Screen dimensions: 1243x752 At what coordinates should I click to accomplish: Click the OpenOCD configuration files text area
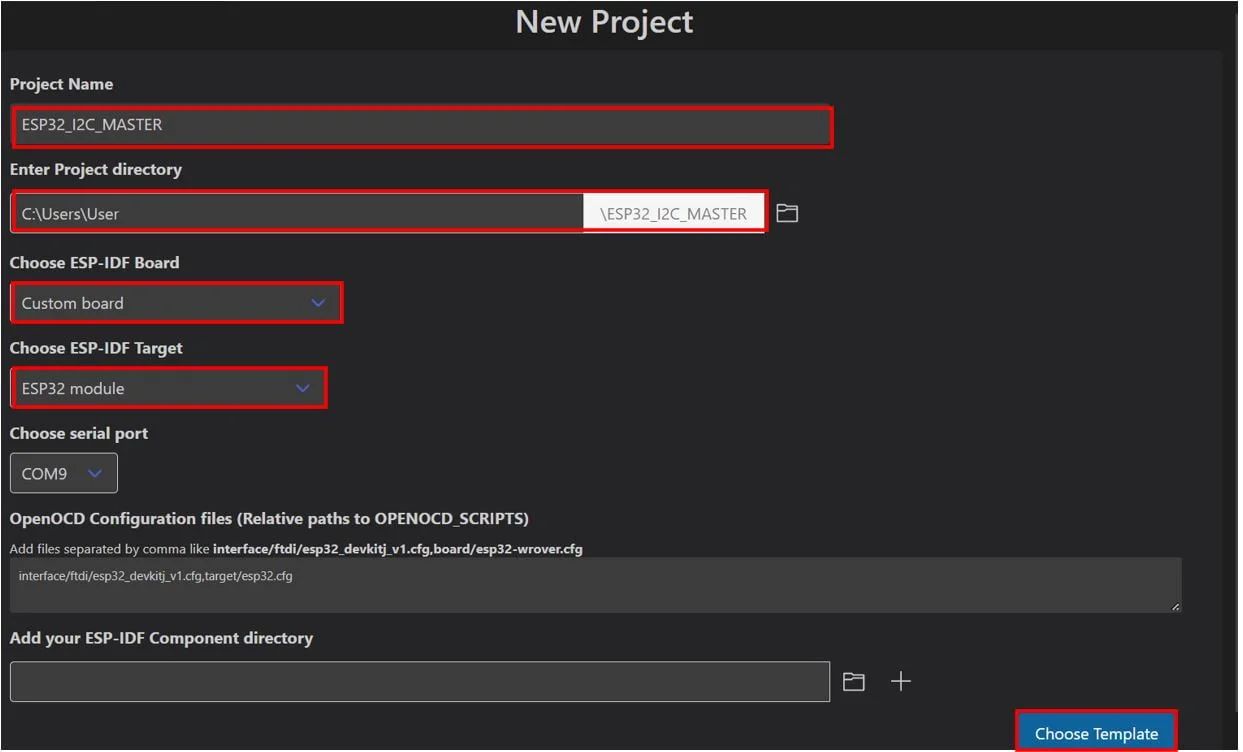[x=596, y=585]
